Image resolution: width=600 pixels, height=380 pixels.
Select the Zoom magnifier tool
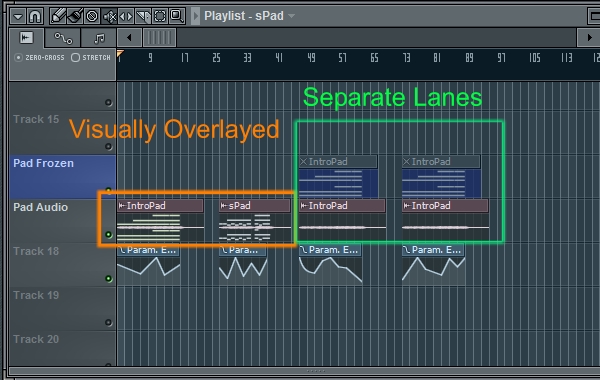point(177,16)
